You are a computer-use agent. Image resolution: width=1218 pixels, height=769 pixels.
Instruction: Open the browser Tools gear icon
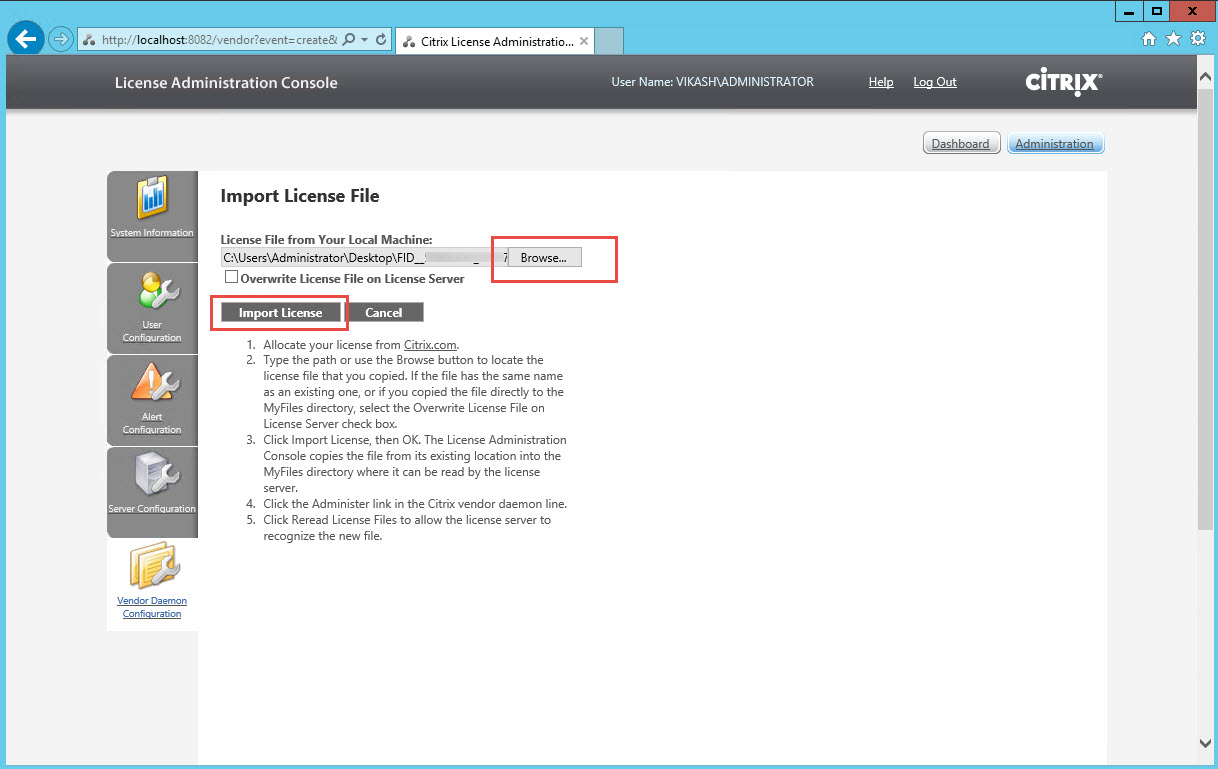(1197, 39)
